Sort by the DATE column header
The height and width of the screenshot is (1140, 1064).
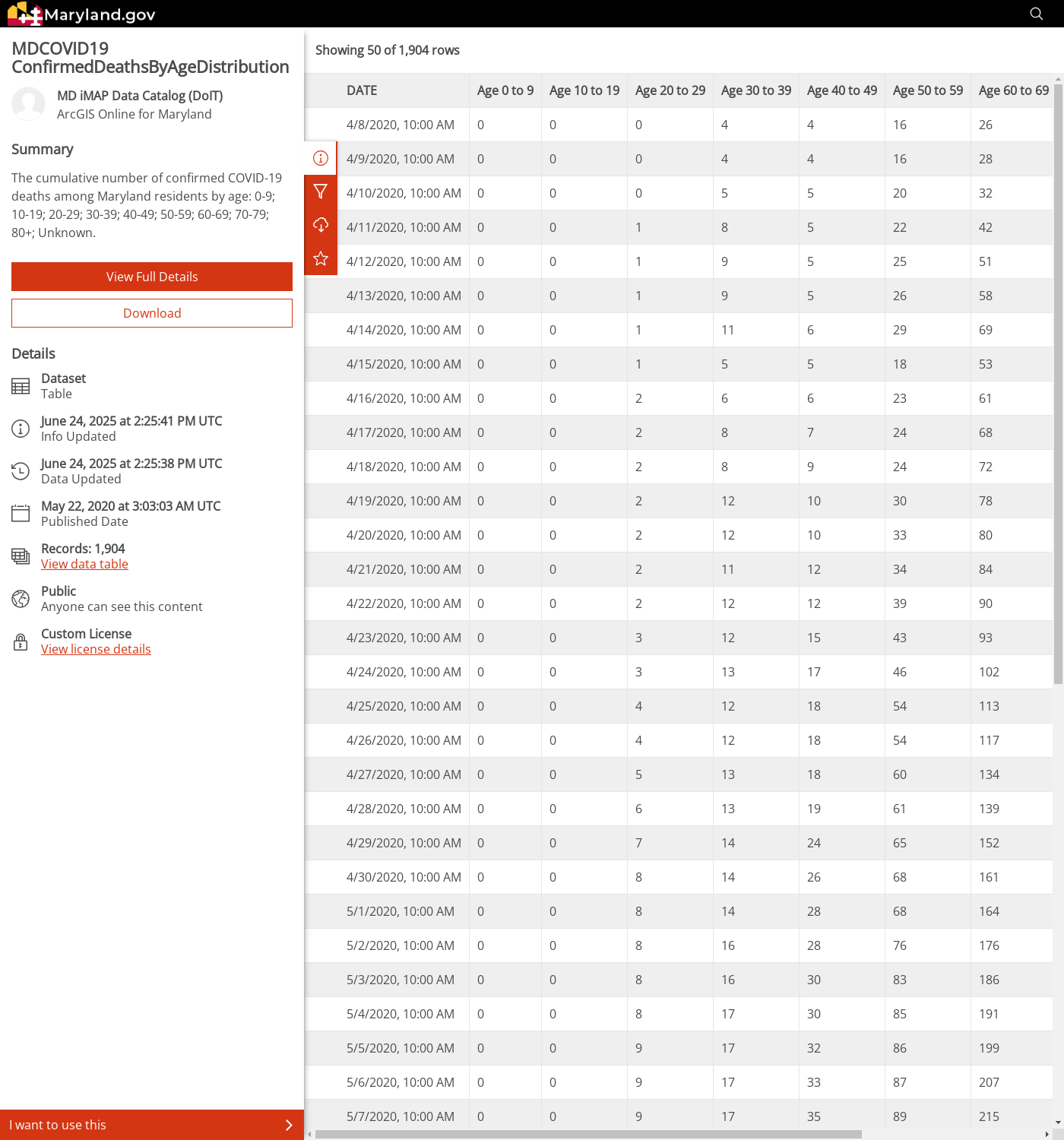click(x=362, y=90)
